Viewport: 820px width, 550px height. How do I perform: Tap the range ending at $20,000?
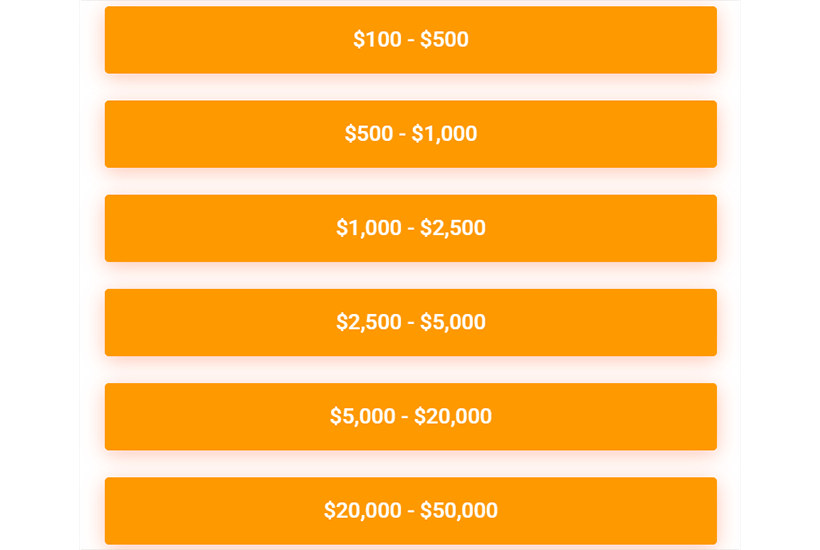tap(410, 416)
